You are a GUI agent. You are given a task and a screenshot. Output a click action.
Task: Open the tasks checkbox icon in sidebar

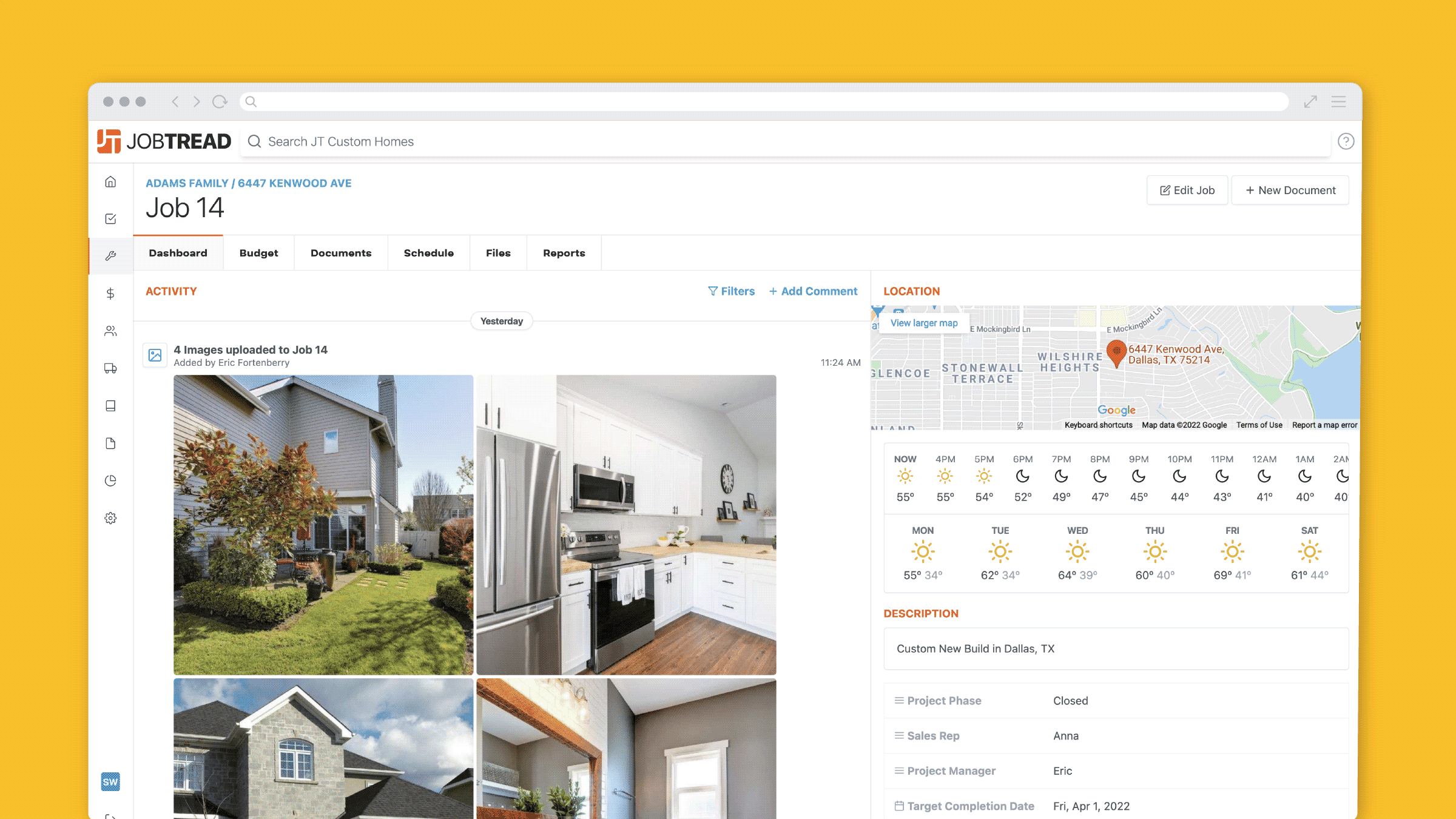pyautogui.click(x=110, y=219)
